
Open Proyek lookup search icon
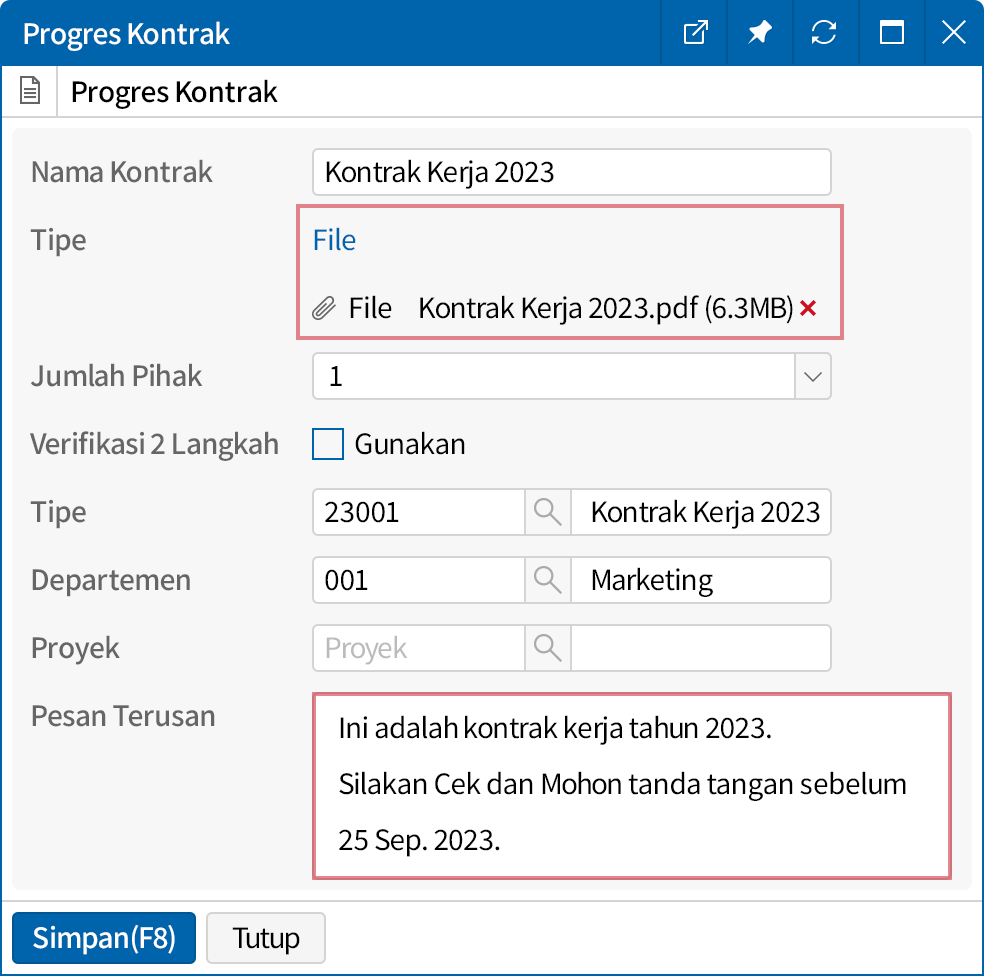coord(547,648)
